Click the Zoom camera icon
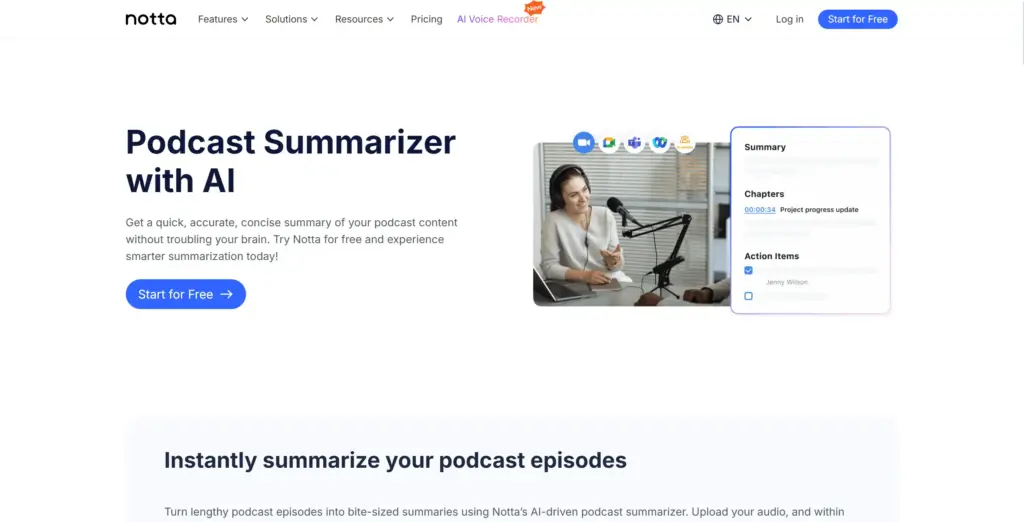 (584, 143)
